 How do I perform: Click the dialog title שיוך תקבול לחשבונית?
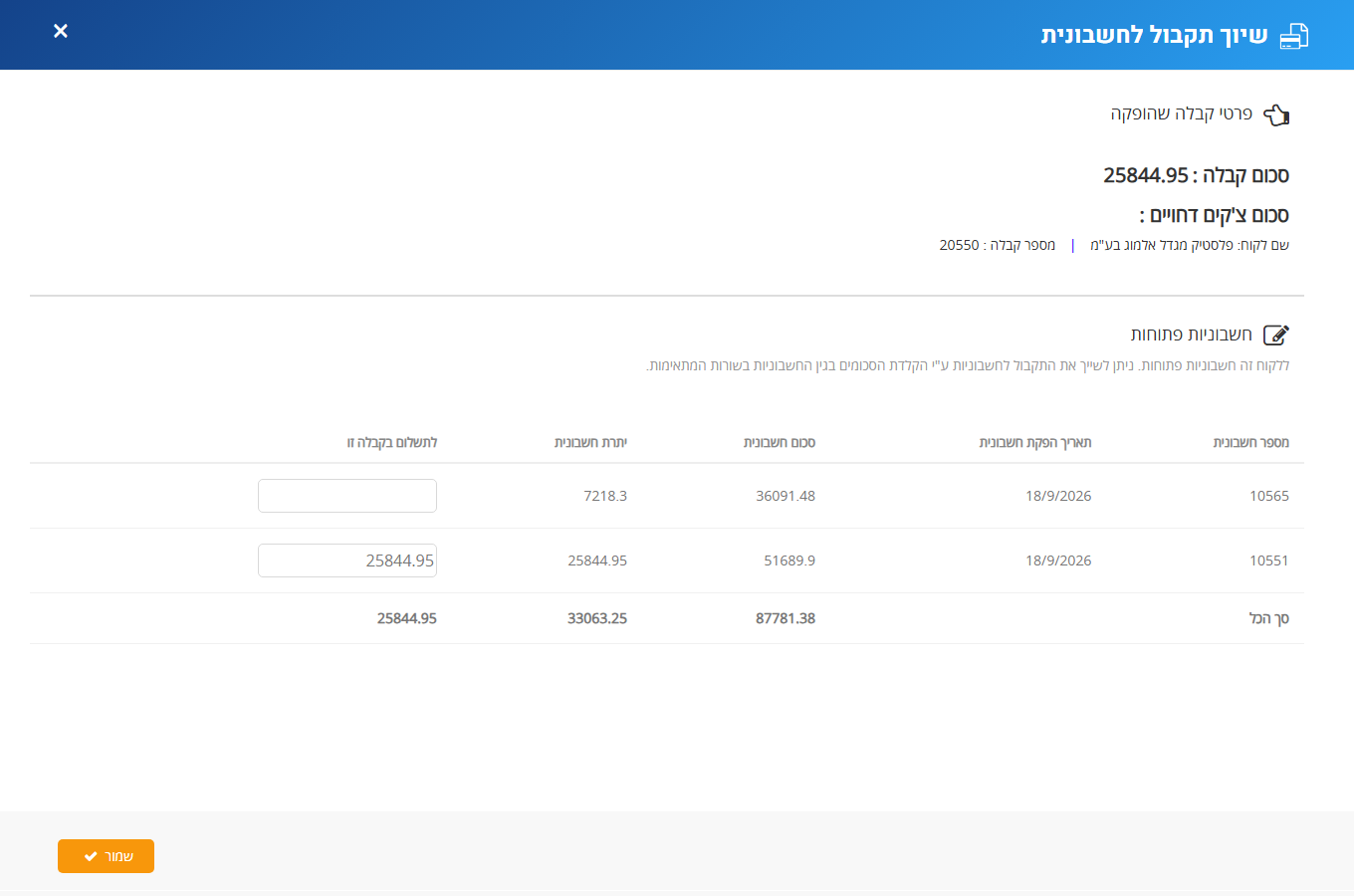(x=1154, y=36)
